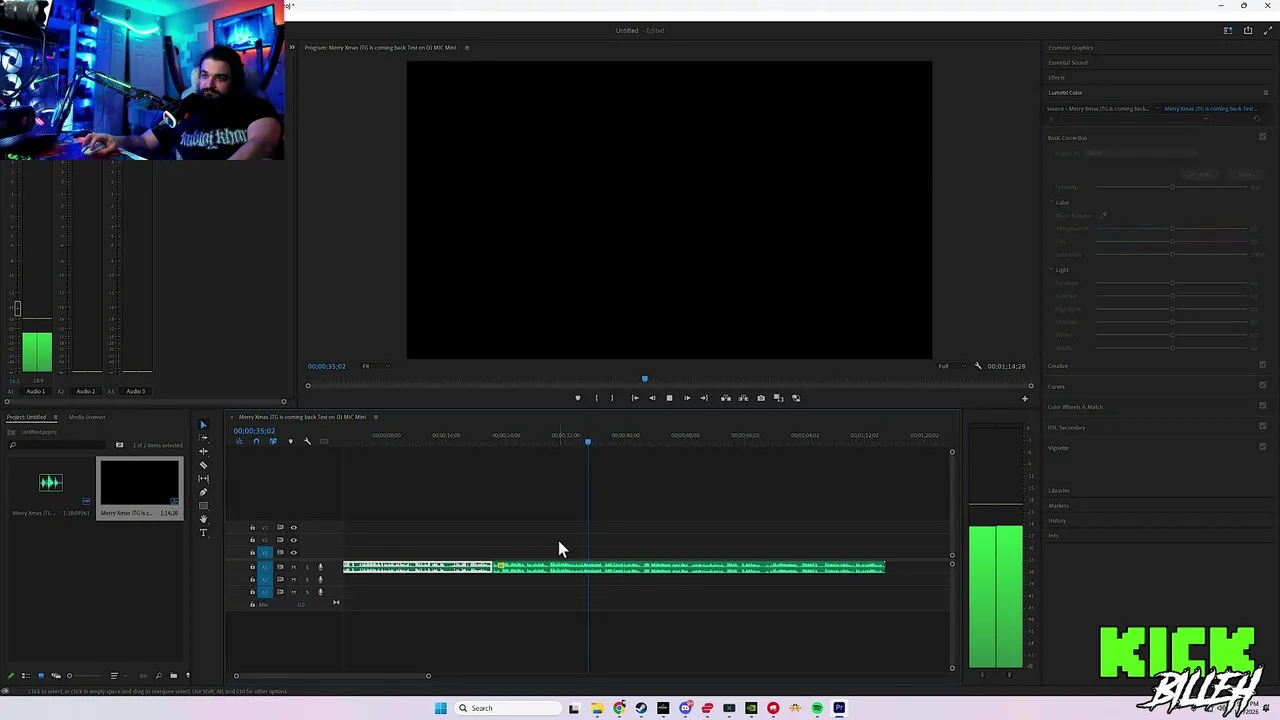Image resolution: width=1280 pixels, height=720 pixels.
Task: Select the Hand tool
Action: [x=203, y=519]
